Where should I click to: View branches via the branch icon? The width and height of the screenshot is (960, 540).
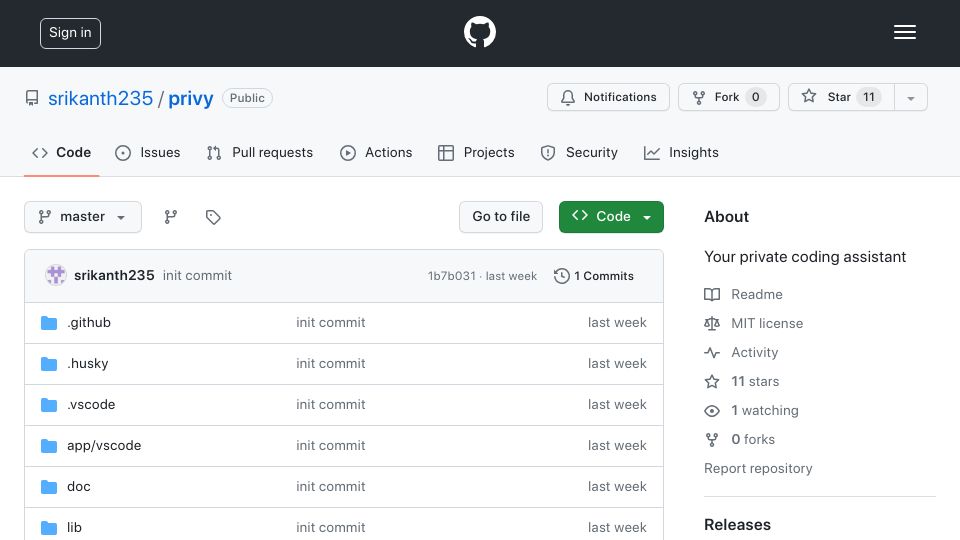click(171, 217)
